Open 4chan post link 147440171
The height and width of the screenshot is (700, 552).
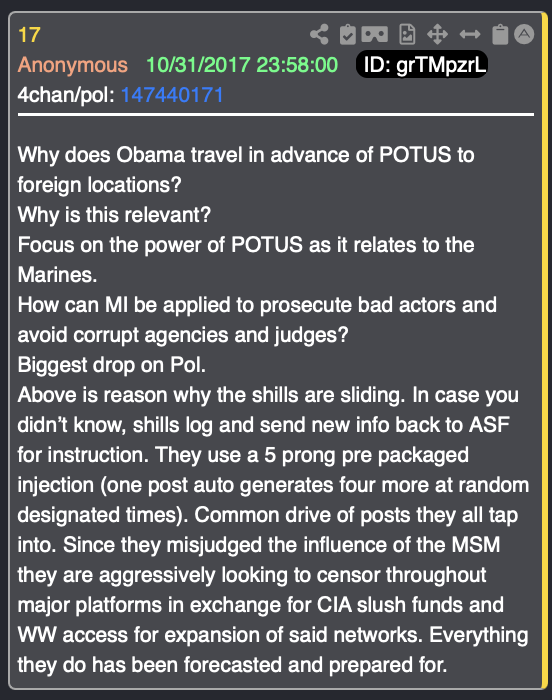point(172,95)
